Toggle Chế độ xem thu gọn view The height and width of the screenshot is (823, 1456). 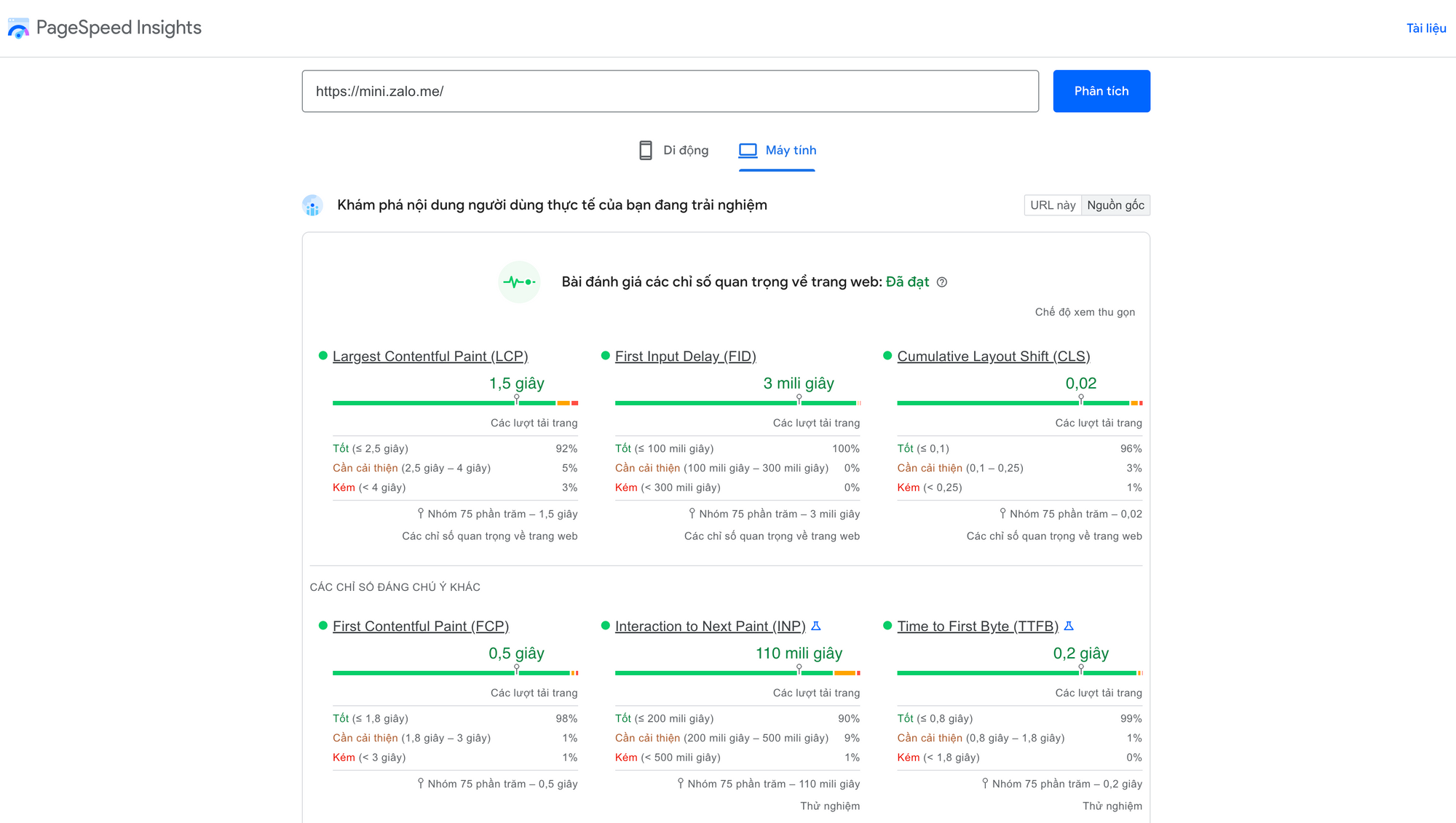[x=1085, y=311]
